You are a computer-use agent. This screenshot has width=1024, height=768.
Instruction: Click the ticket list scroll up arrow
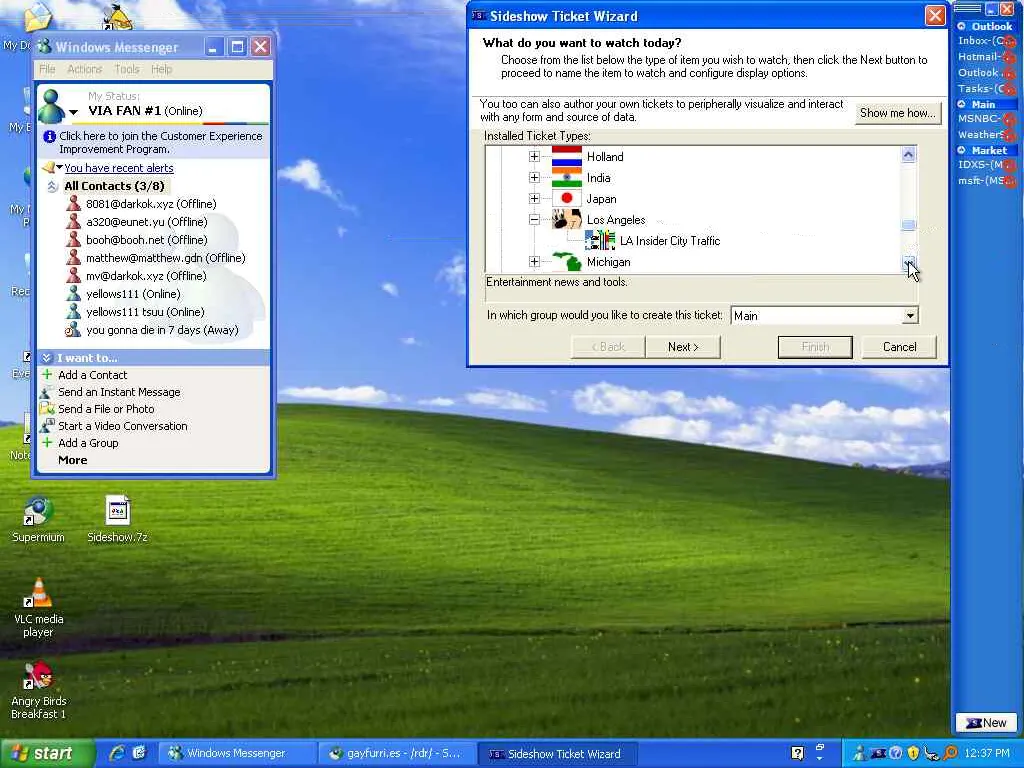[908, 154]
